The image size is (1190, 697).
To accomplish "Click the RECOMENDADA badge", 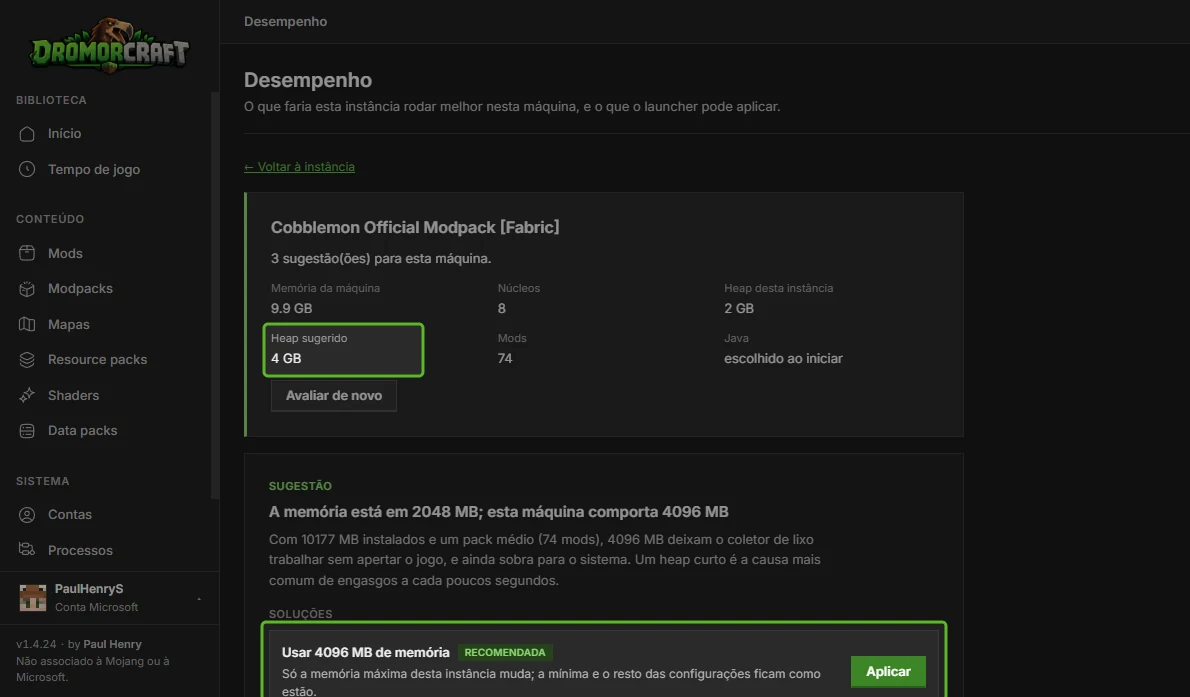I will coord(505,652).
